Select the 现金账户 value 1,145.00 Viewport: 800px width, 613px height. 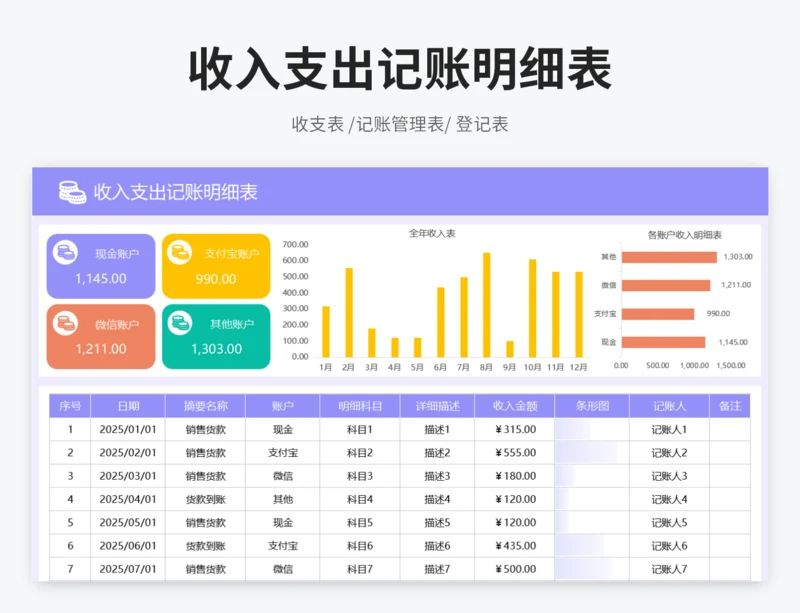(x=101, y=279)
